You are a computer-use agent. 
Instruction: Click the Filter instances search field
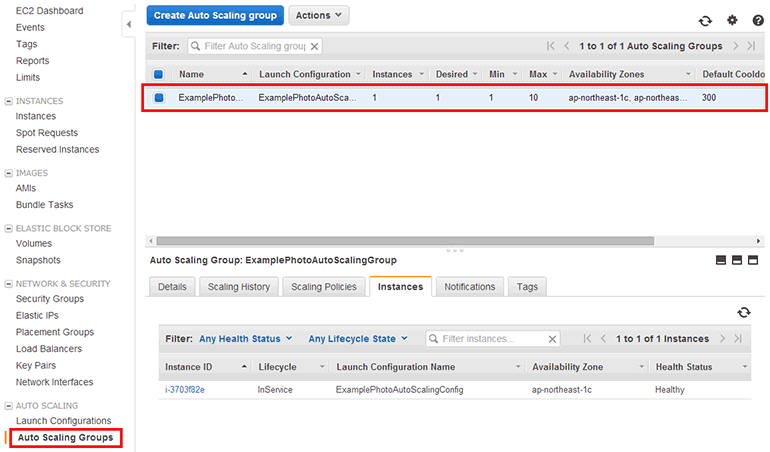point(492,339)
